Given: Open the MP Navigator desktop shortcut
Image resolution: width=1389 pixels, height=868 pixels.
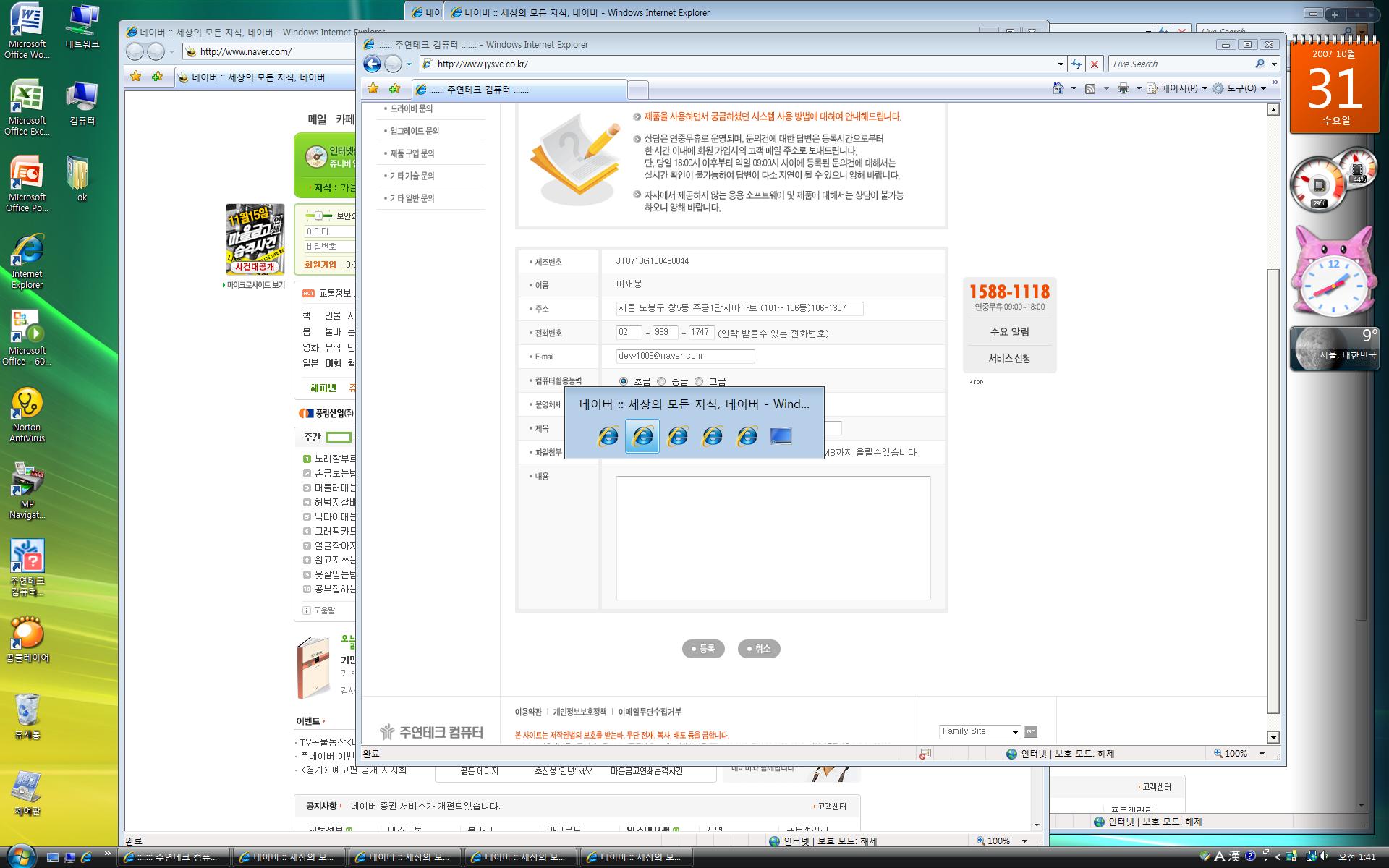Looking at the screenshot, I should pyautogui.click(x=27, y=491).
